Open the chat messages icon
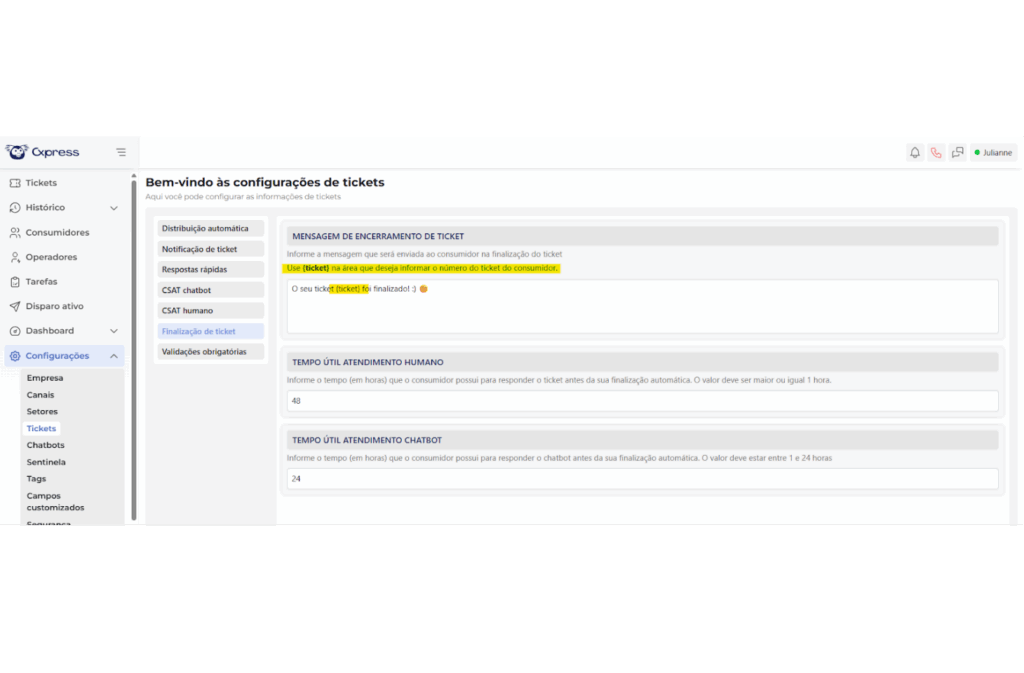The width and height of the screenshot is (1024, 673). (x=958, y=153)
